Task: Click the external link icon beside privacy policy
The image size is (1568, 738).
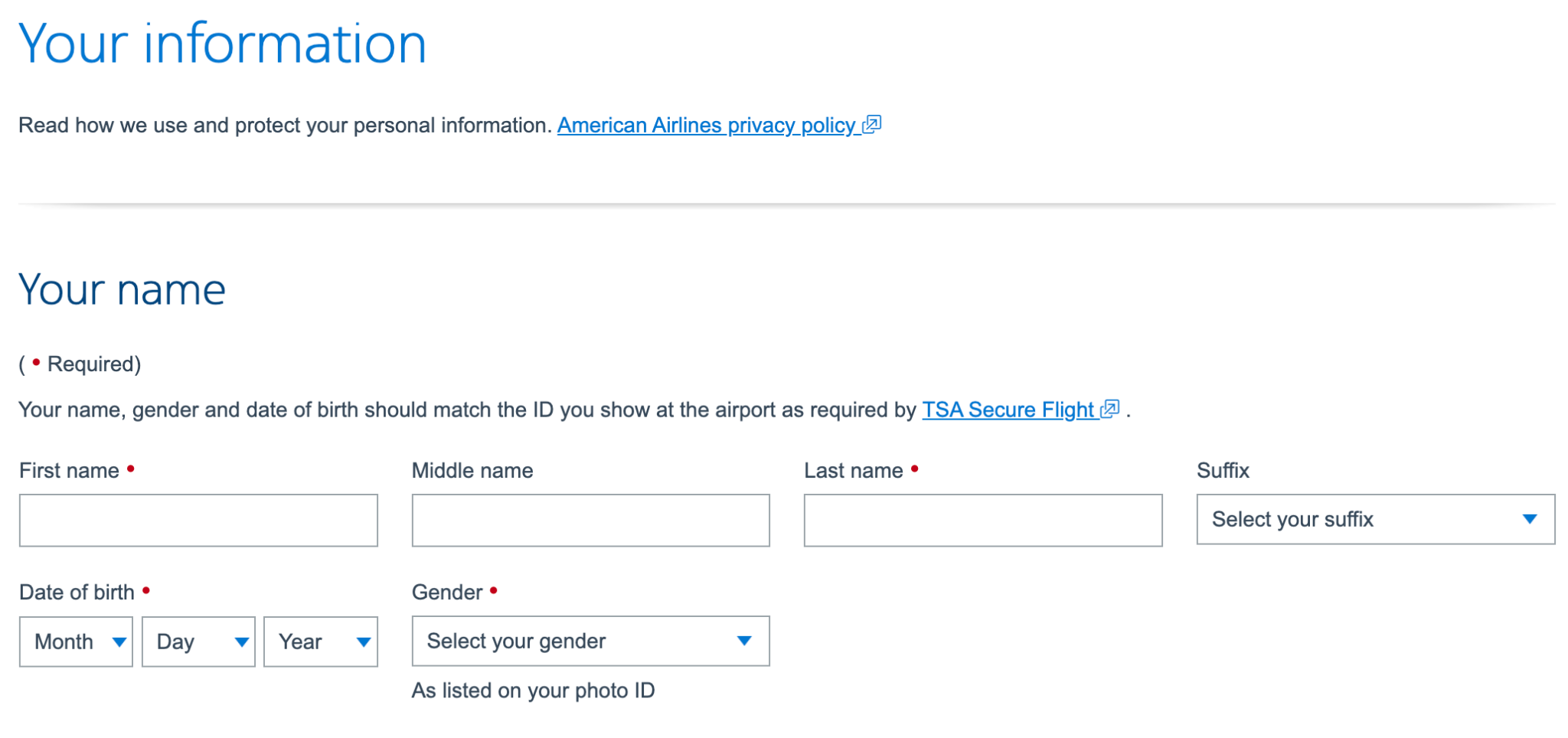Action: pyautogui.click(x=873, y=124)
